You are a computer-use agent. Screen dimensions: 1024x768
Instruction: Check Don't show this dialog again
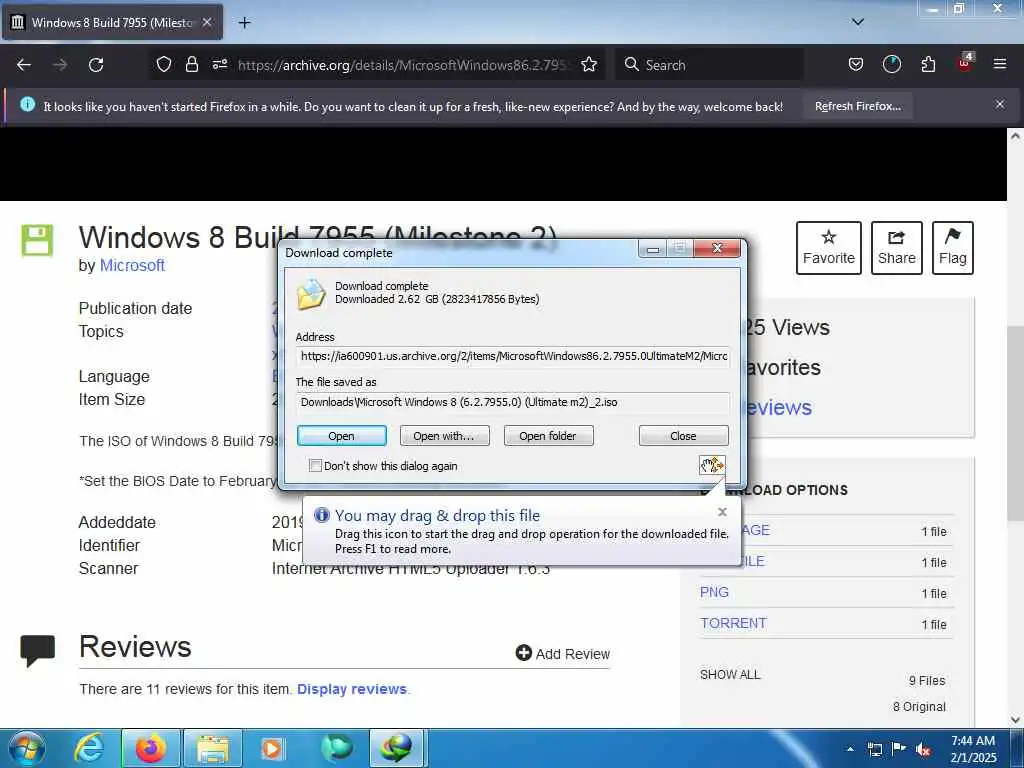tap(315, 466)
